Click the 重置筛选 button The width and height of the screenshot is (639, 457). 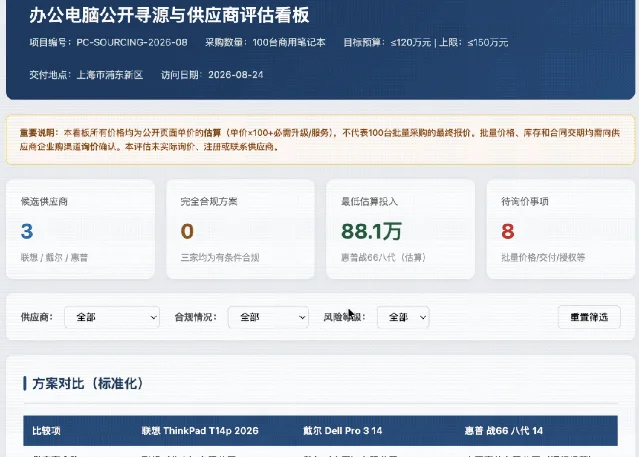(x=589, y=317)
